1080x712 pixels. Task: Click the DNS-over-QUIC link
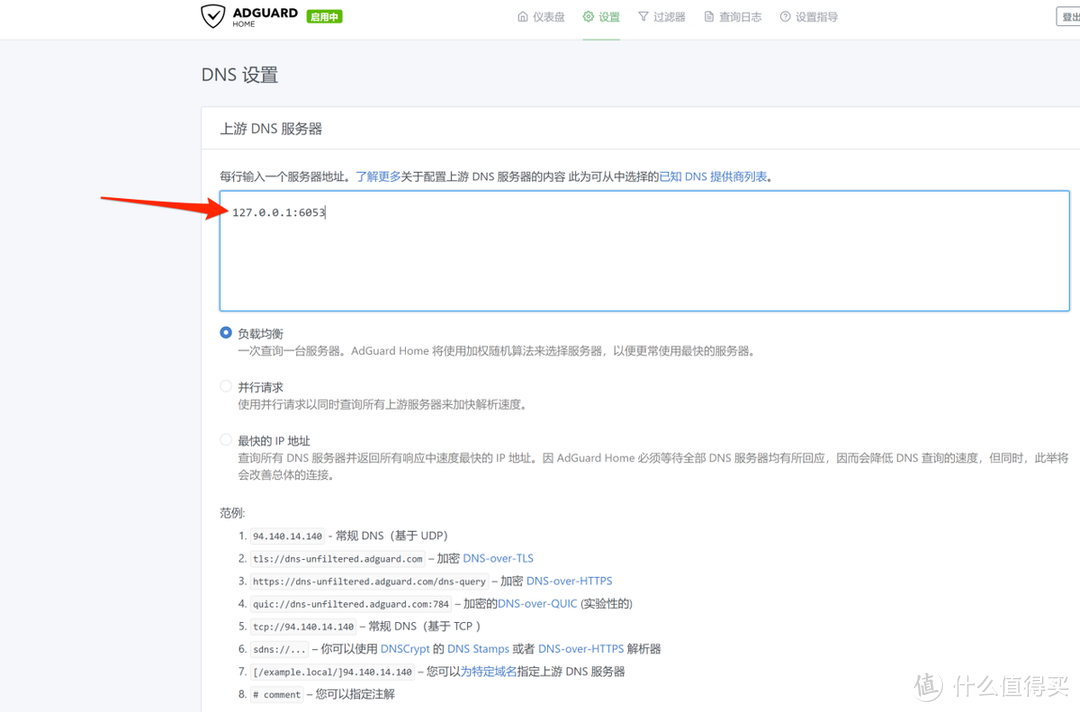(x=536, y=603)
